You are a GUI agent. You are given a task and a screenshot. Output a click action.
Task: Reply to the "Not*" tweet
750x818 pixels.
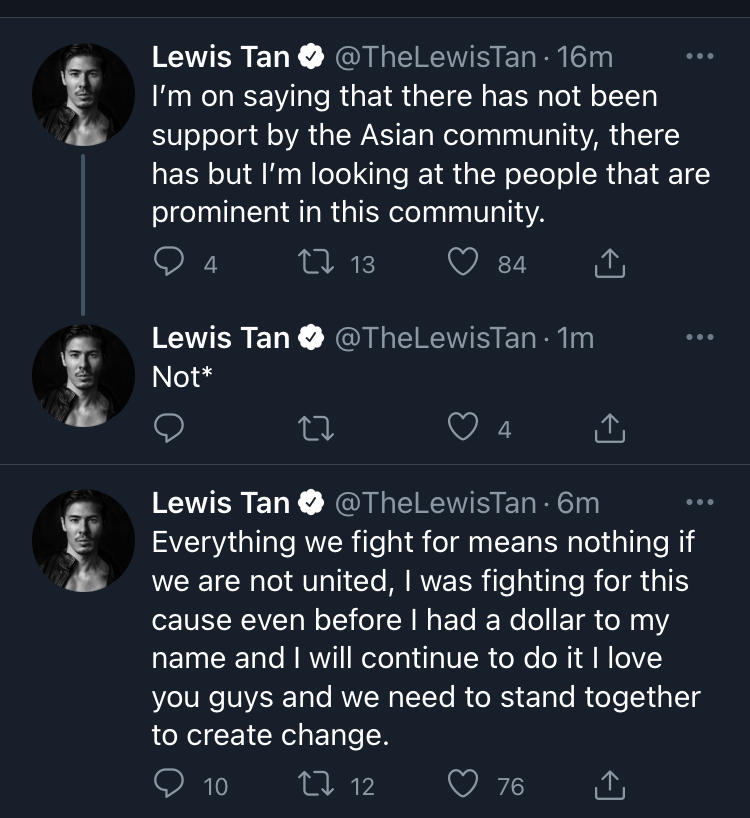coord(169,428)
